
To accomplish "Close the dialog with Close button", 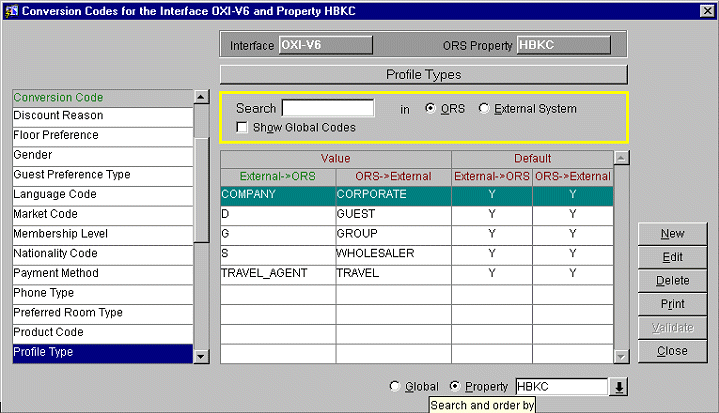I will pos(672,351).
